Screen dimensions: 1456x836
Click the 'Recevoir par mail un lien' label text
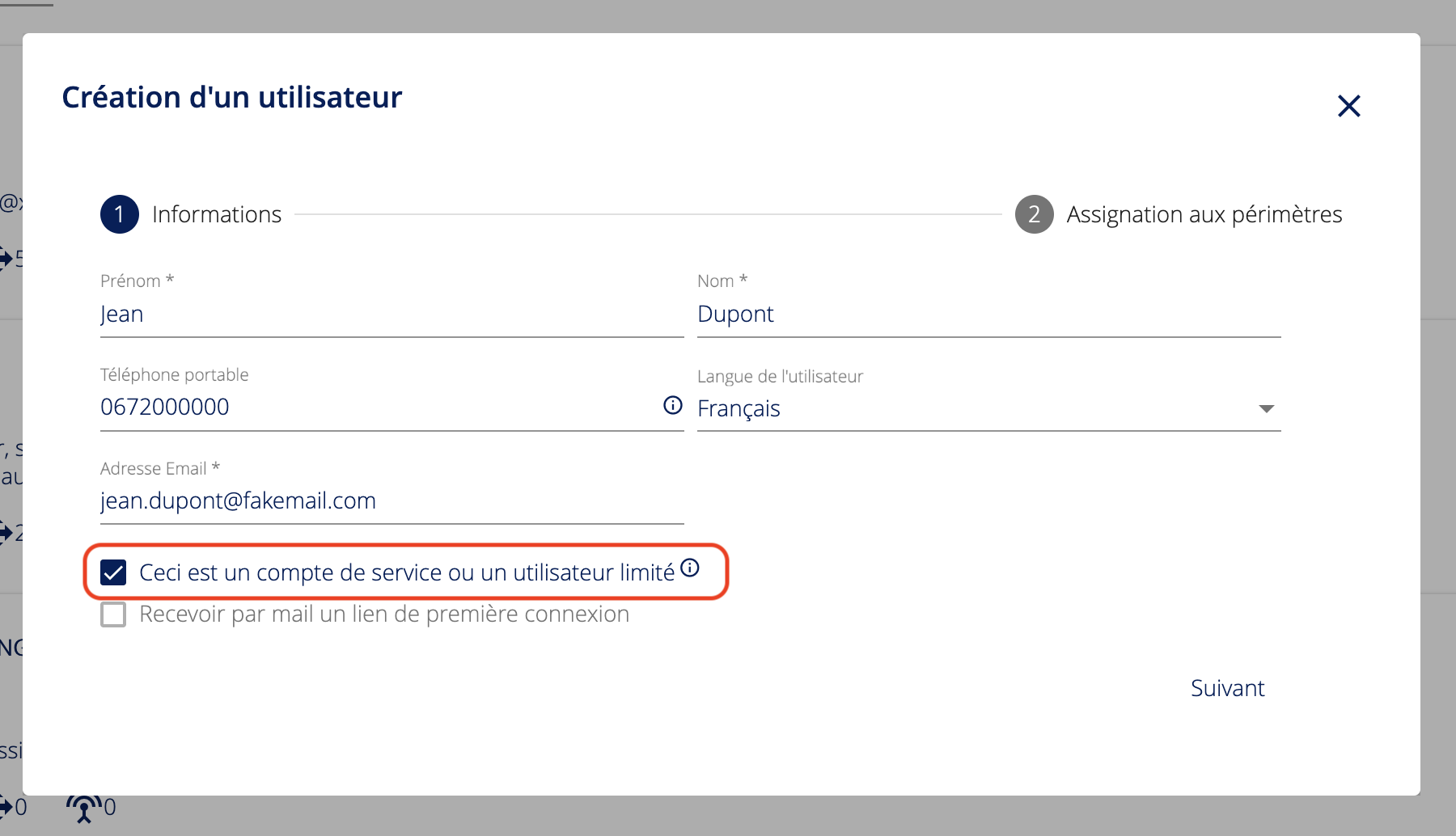384,614
